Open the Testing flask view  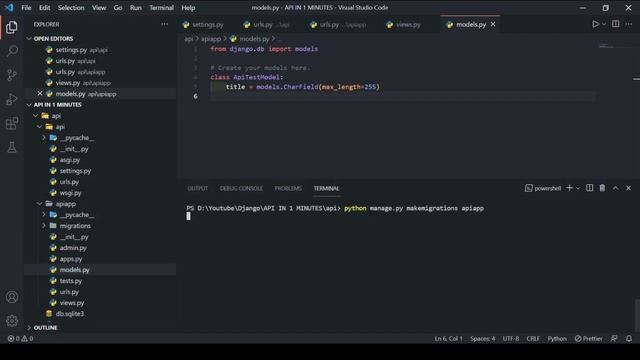coord(12,147)
